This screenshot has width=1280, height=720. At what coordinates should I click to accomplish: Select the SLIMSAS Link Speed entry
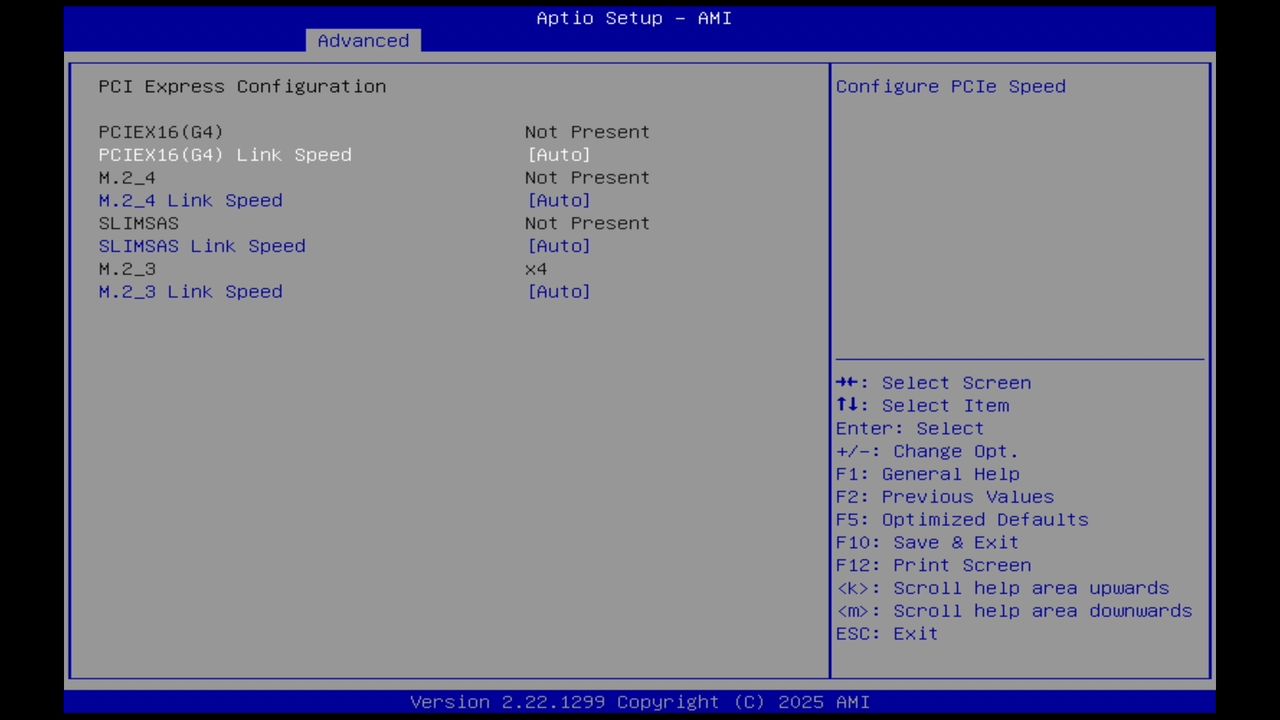202,246
